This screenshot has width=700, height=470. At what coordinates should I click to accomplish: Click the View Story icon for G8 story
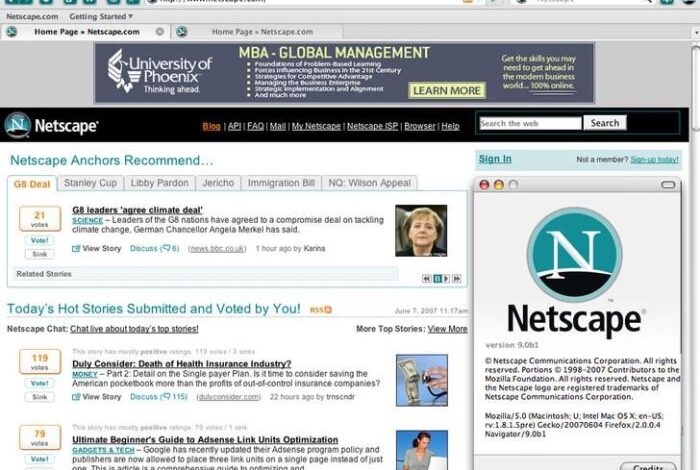click(x=76, y=249)
